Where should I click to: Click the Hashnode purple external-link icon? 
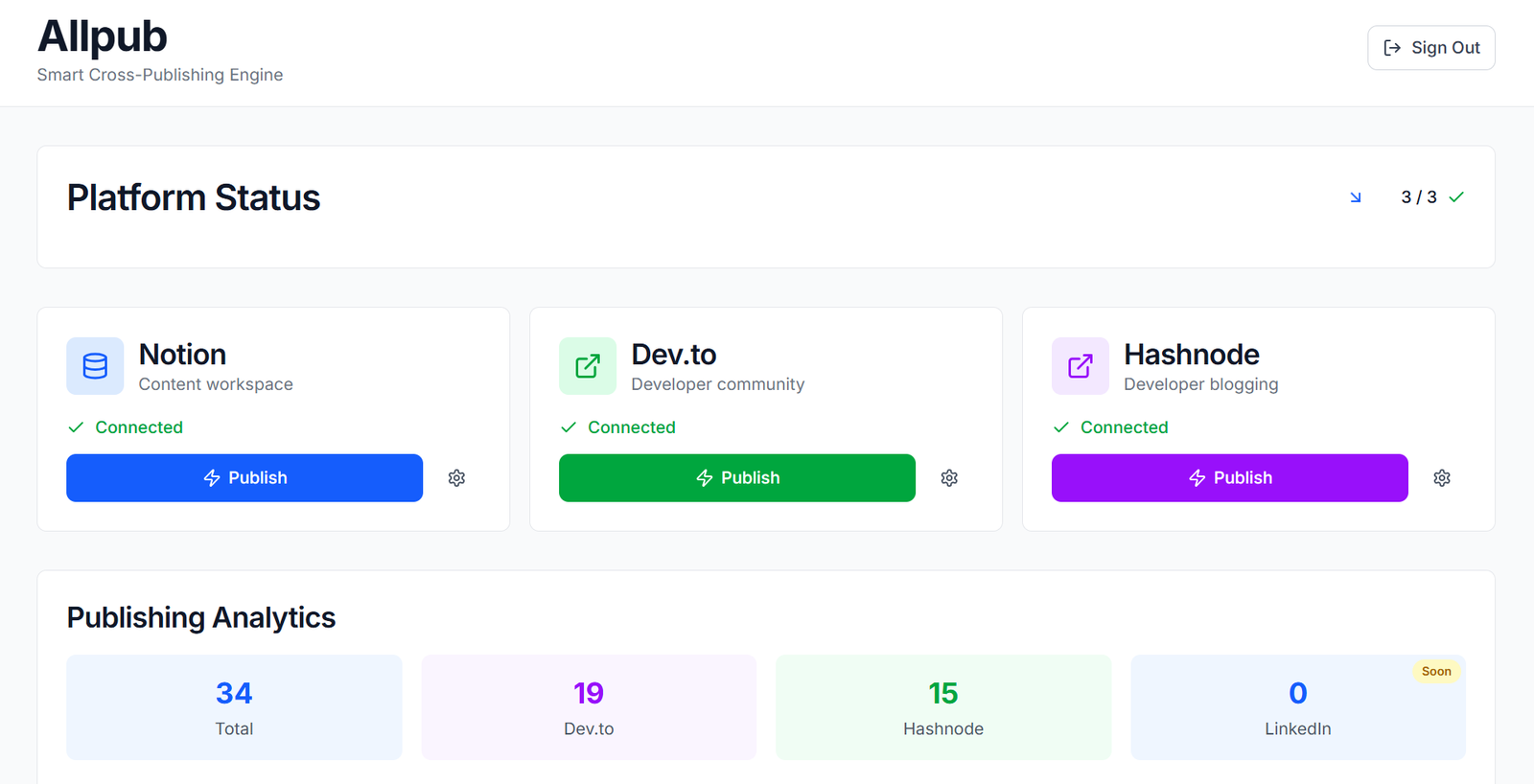tap(1081, 366)
